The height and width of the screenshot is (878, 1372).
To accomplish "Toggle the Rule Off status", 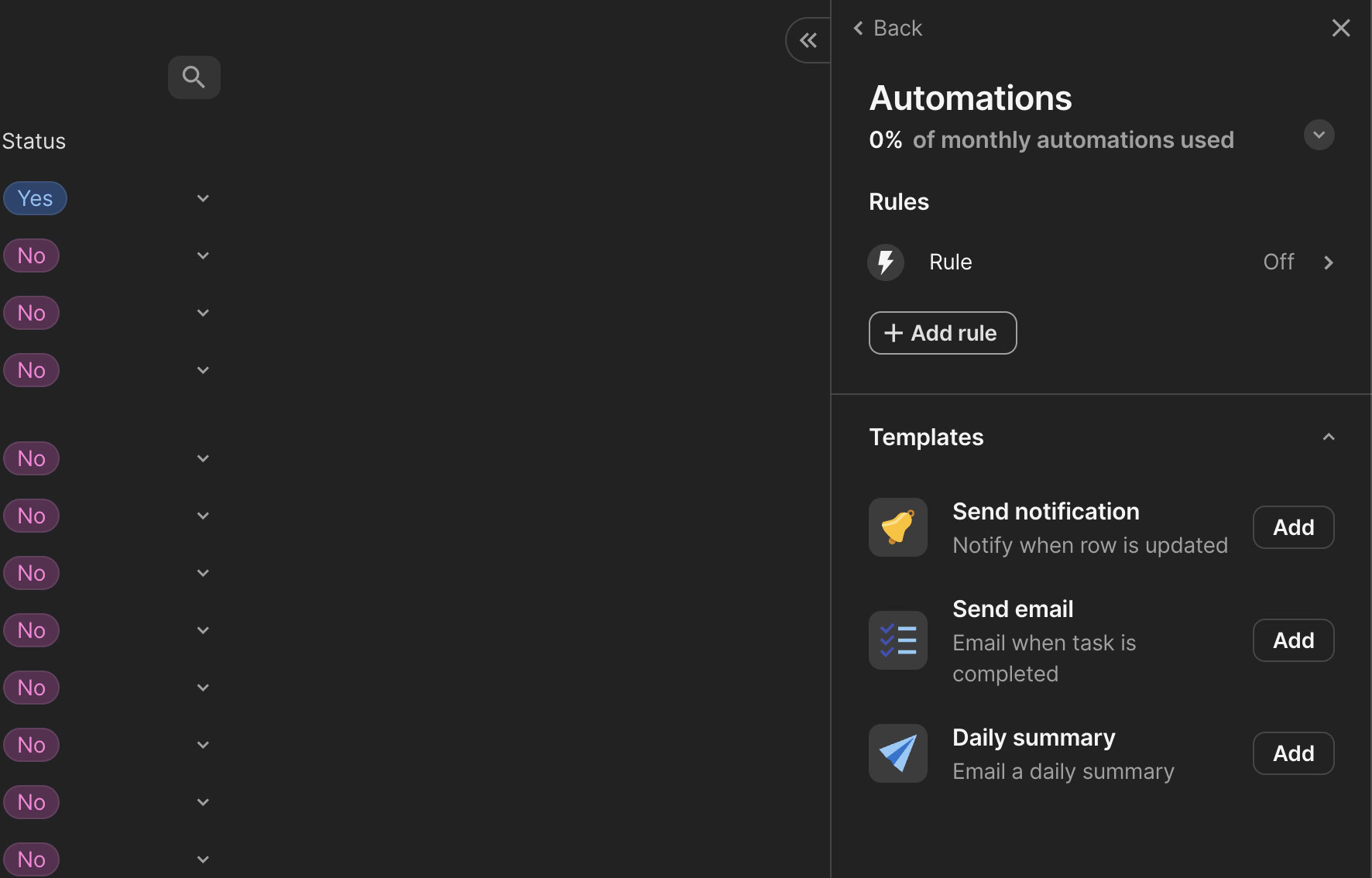I will point(1278,262).
